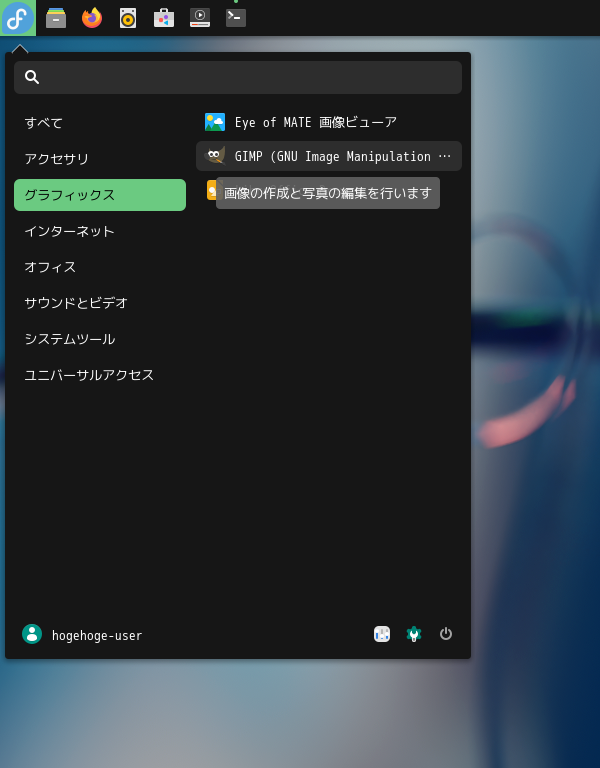This screenshot has width=600, height=768.
Task: Focus the menu search field
Action: coord(238,77)
